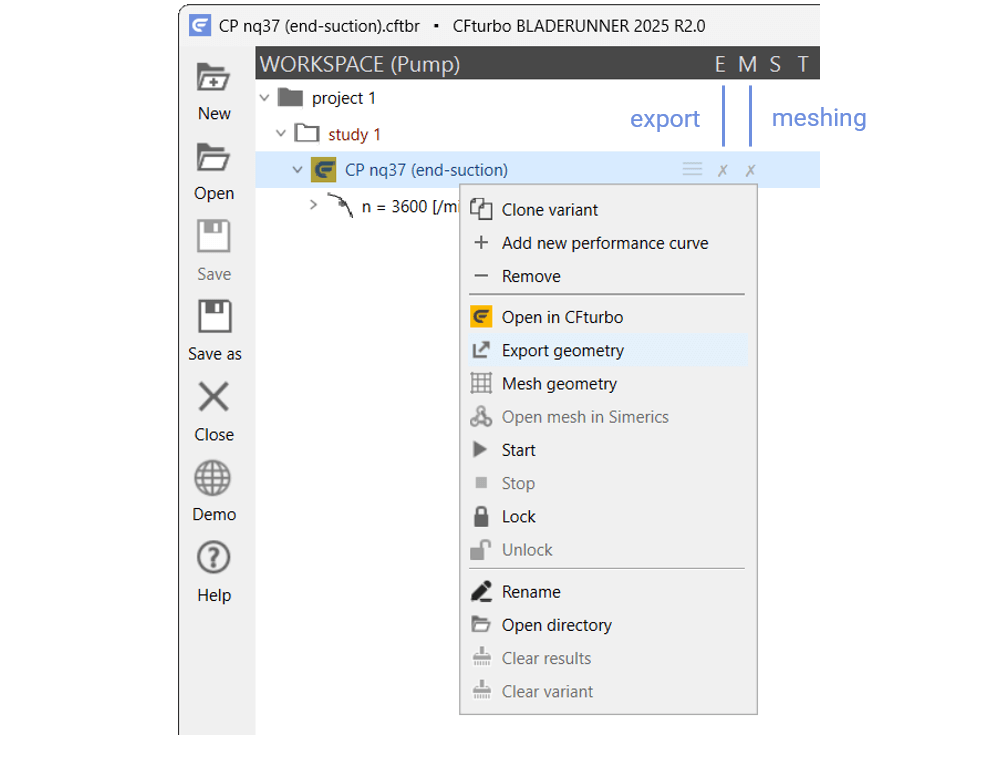Select Open in CFturbo menu entry
1008x758 pixels.
click(608, 318)
